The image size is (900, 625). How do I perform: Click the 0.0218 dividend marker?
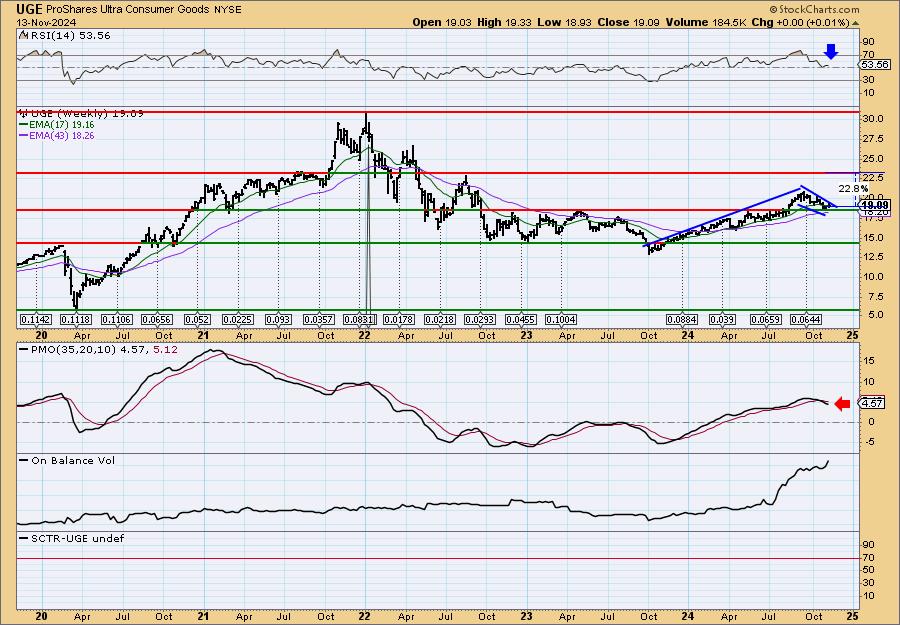440,319
